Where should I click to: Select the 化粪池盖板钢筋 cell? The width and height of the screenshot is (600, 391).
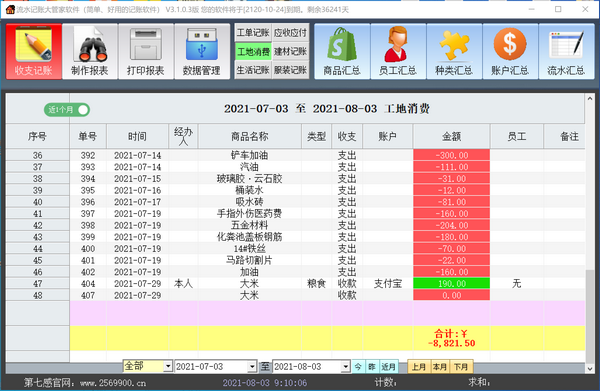tap(250, 237)
